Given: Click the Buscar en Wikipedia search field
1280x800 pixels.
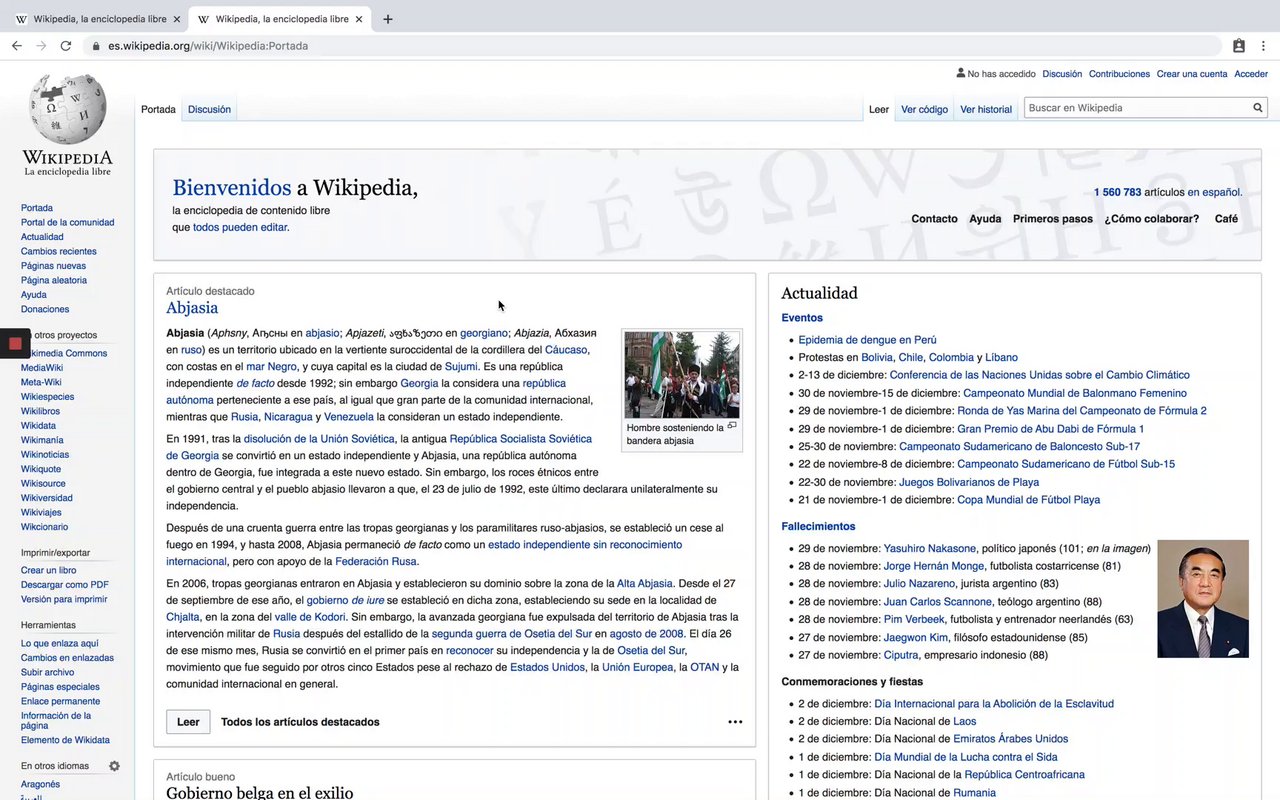Looking at the screenshot, I should point(1138,108).
